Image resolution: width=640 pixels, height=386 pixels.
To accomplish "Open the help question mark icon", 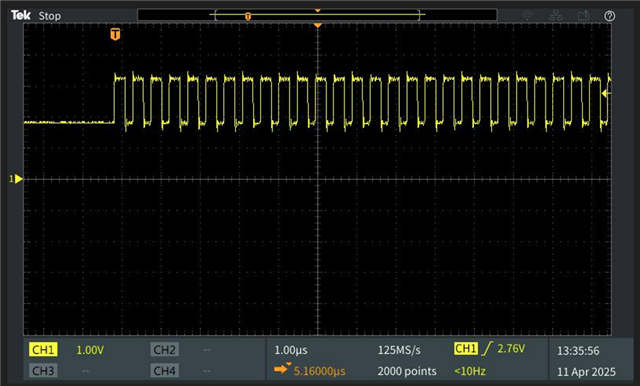I will pos(609,16).
